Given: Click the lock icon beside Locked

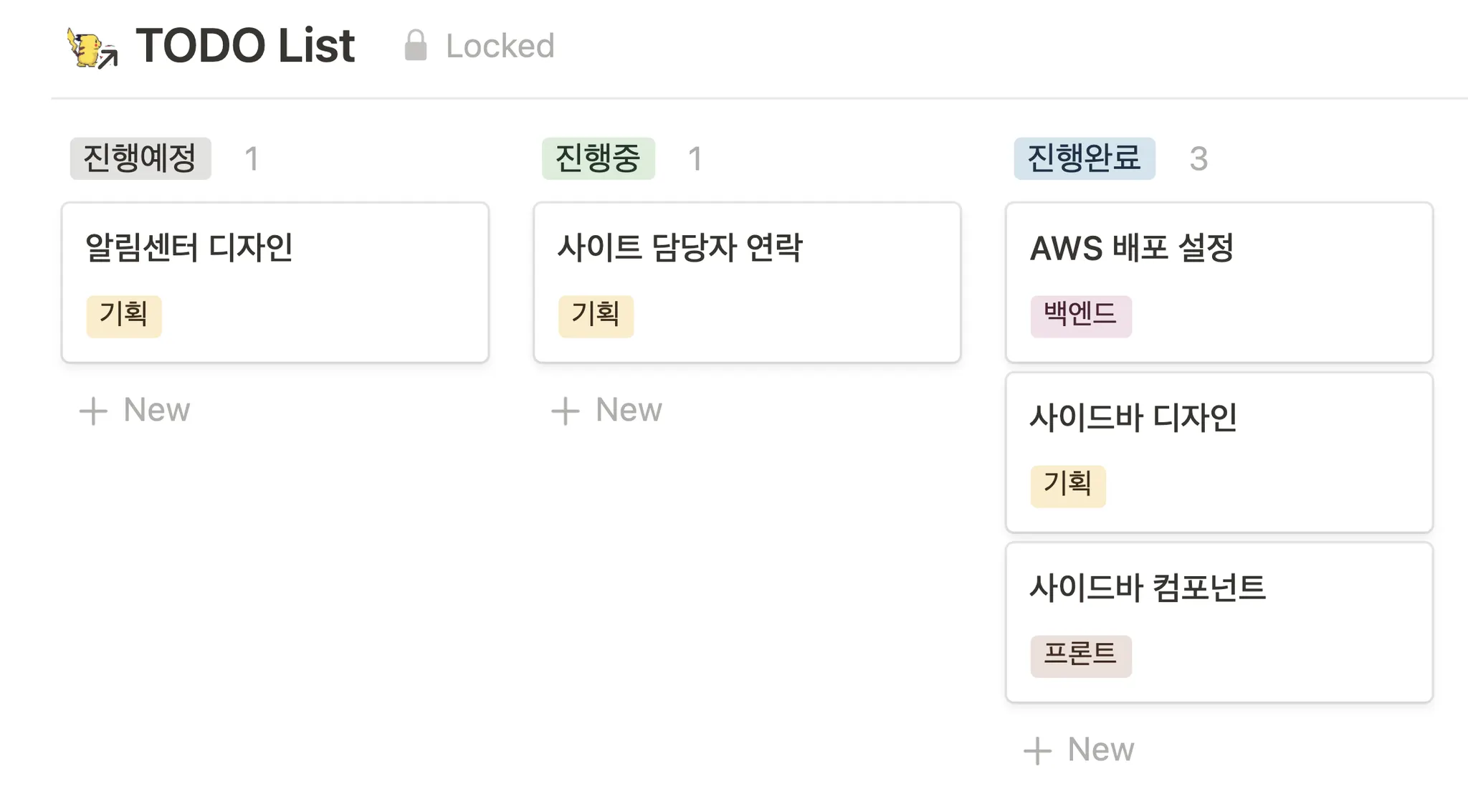Looking at the screenshot, I should pos(416,46).
